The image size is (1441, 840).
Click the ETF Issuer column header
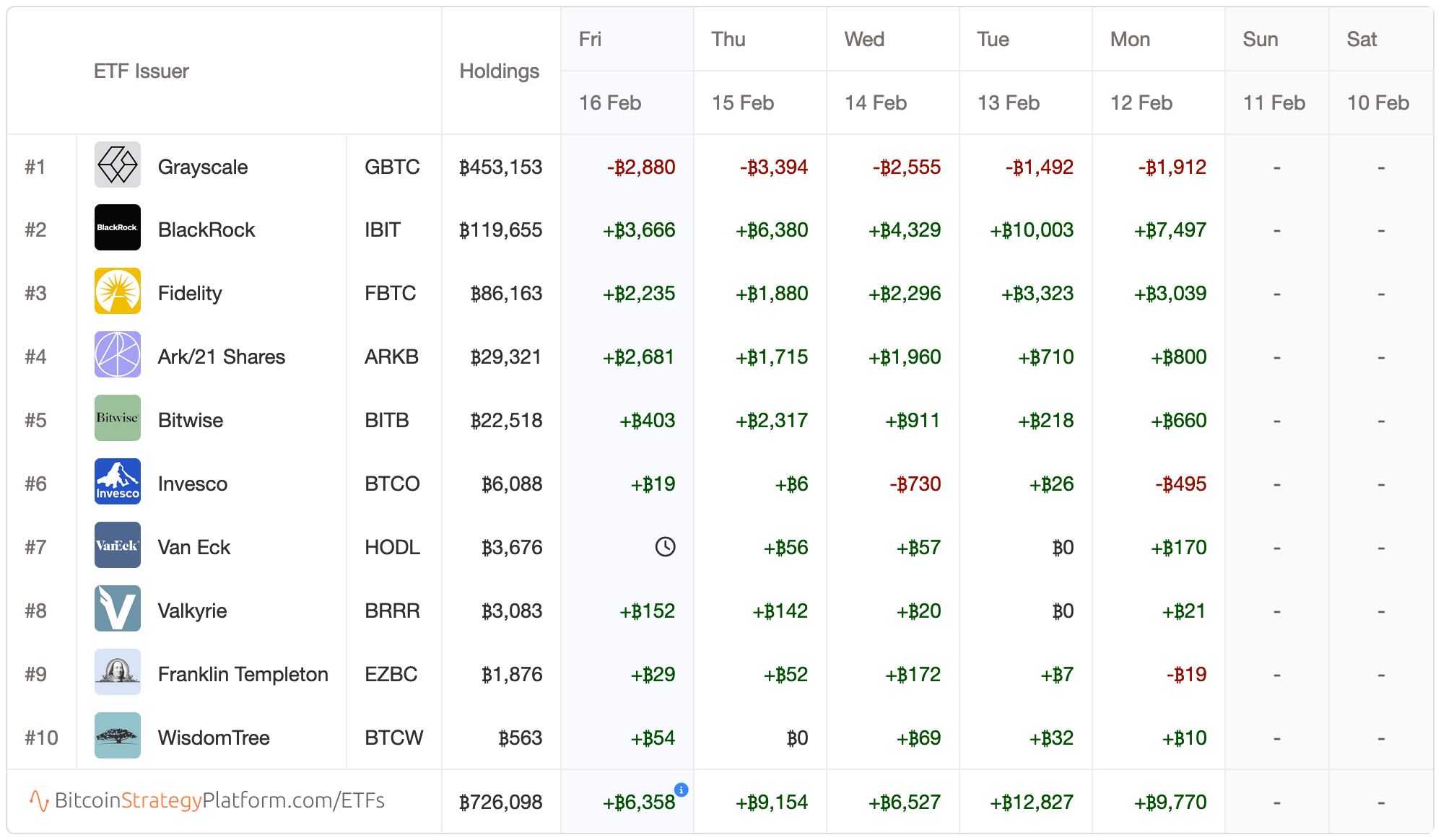(x=142, y=71)
